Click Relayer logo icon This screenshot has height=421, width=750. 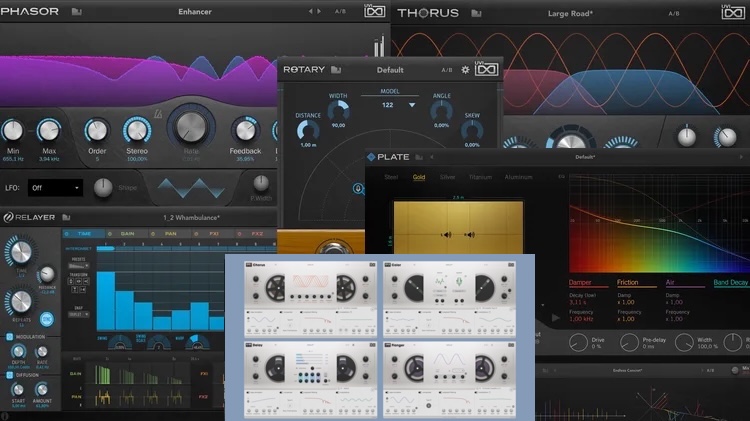tap(8, 217)
